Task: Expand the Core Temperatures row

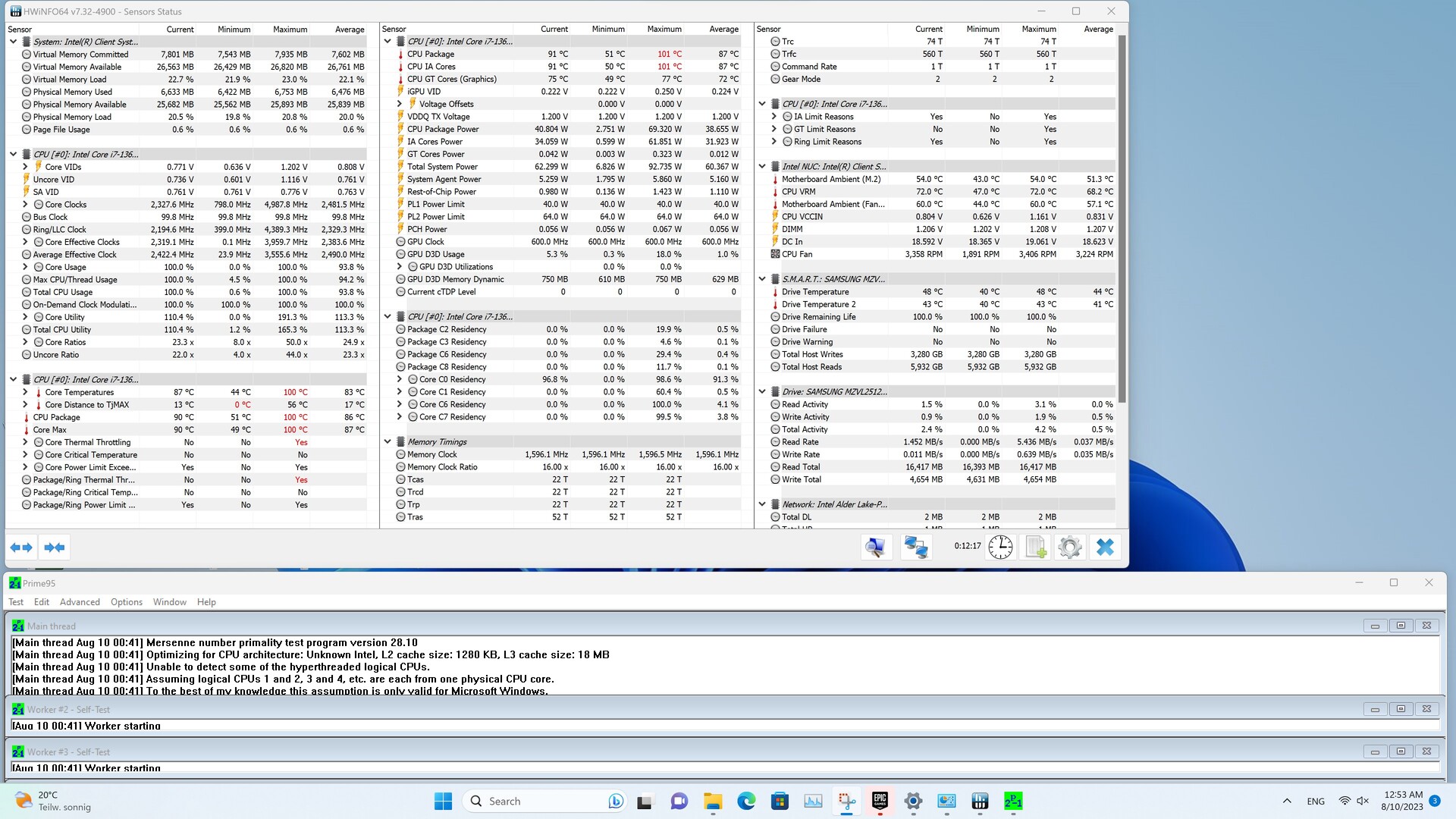Action: [x=25, y=392]
